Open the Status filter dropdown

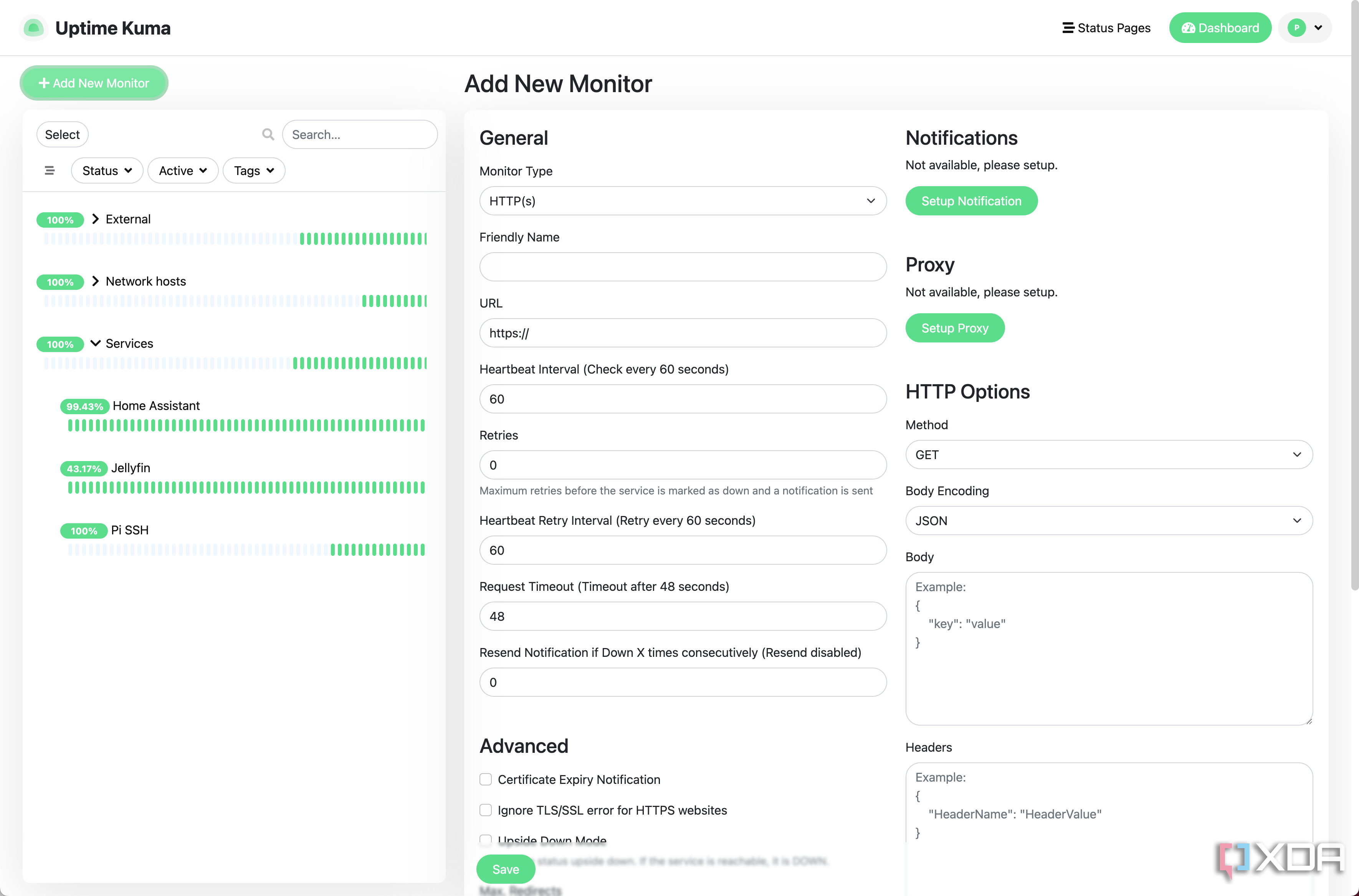click(107, 170)
